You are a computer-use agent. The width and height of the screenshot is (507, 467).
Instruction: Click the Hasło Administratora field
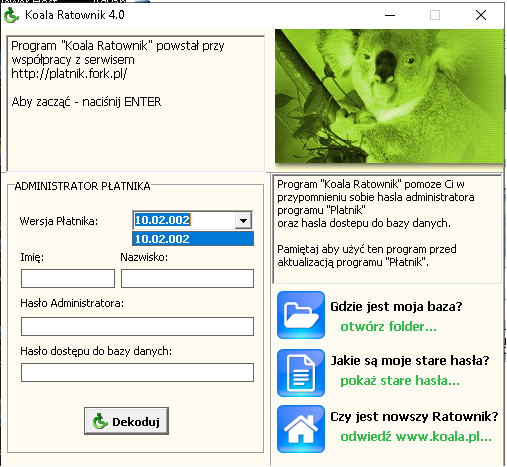(x=137, y=327)
